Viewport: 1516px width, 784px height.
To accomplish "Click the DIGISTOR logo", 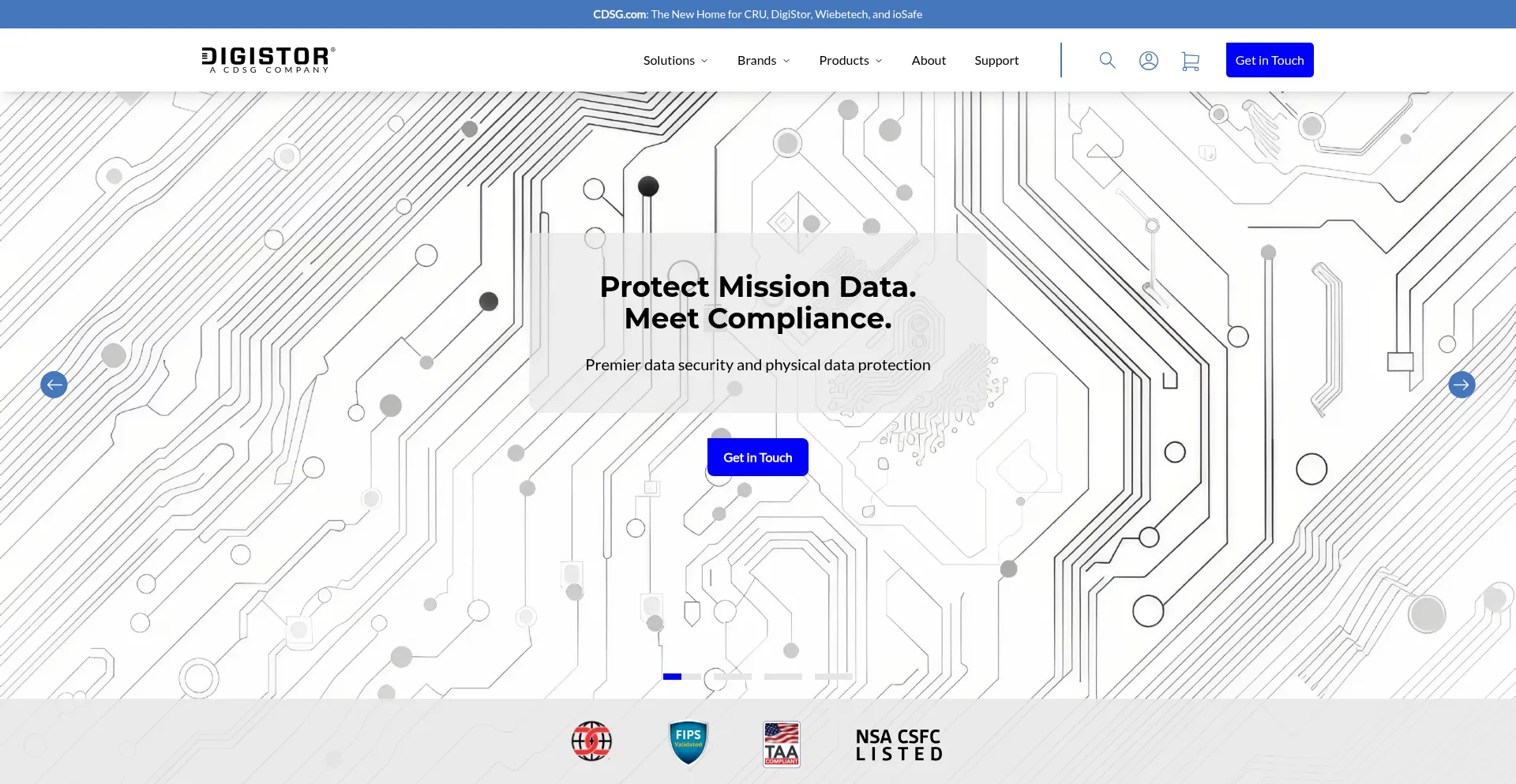I will tap(268, 60).
